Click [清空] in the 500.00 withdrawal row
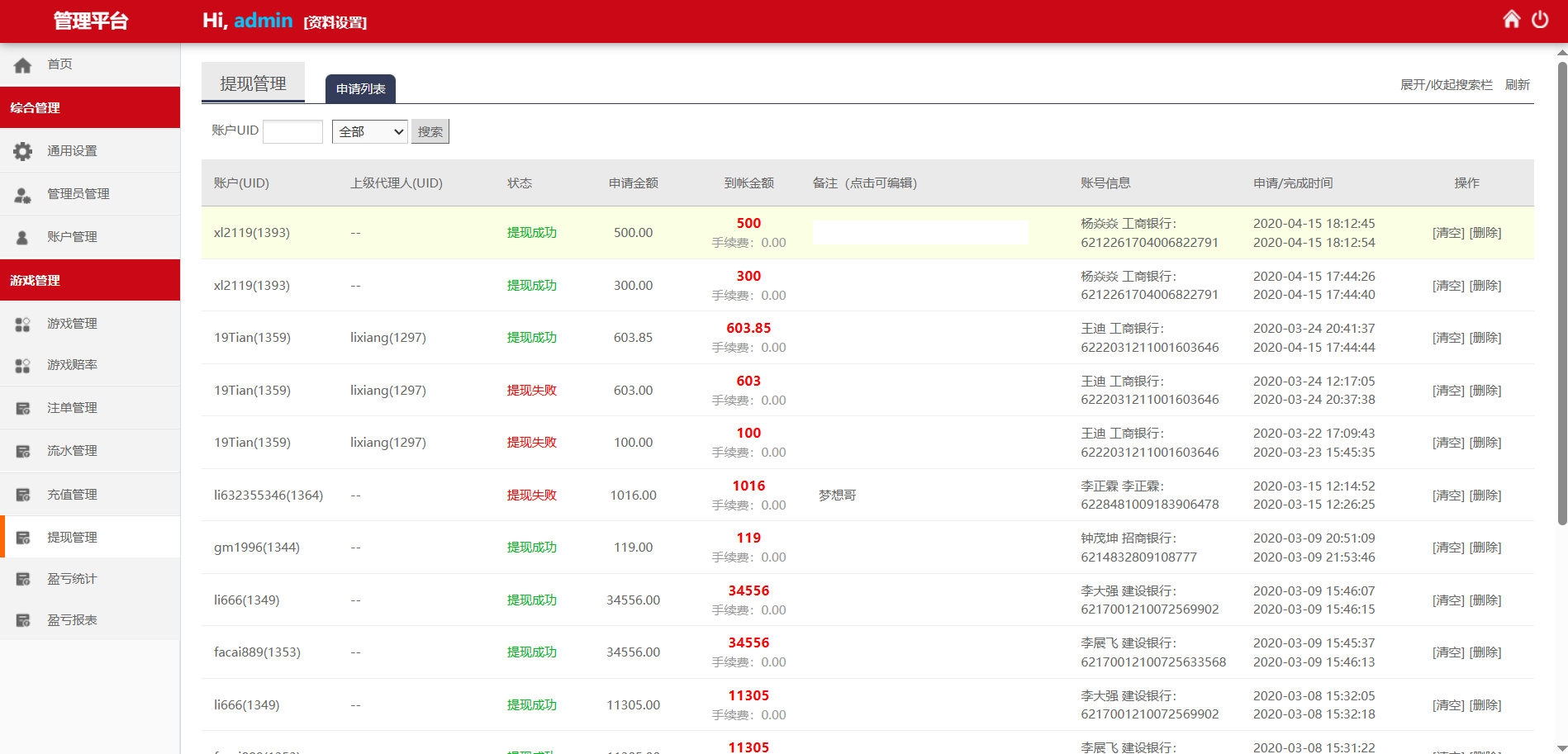 pos(1448,233)
